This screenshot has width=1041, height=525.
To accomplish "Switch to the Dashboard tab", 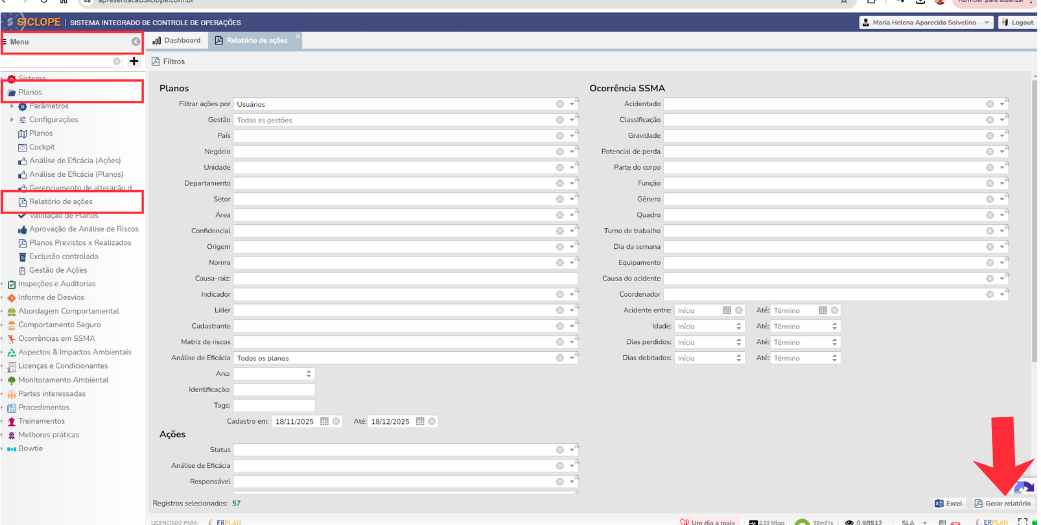I will pyautogui.click(x=176, y=40).
